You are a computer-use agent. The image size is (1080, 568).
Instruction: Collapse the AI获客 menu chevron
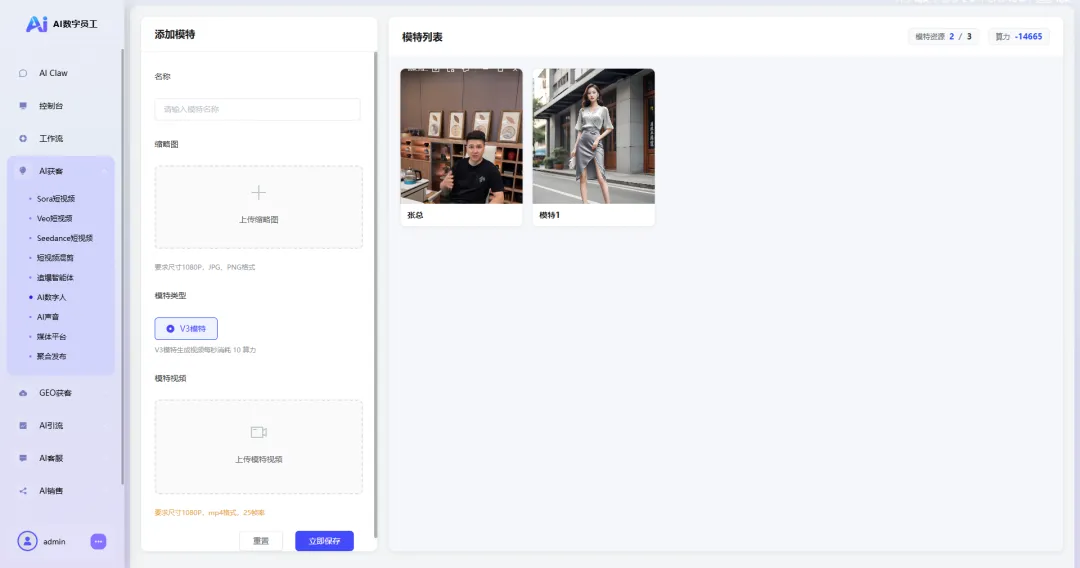105,171
